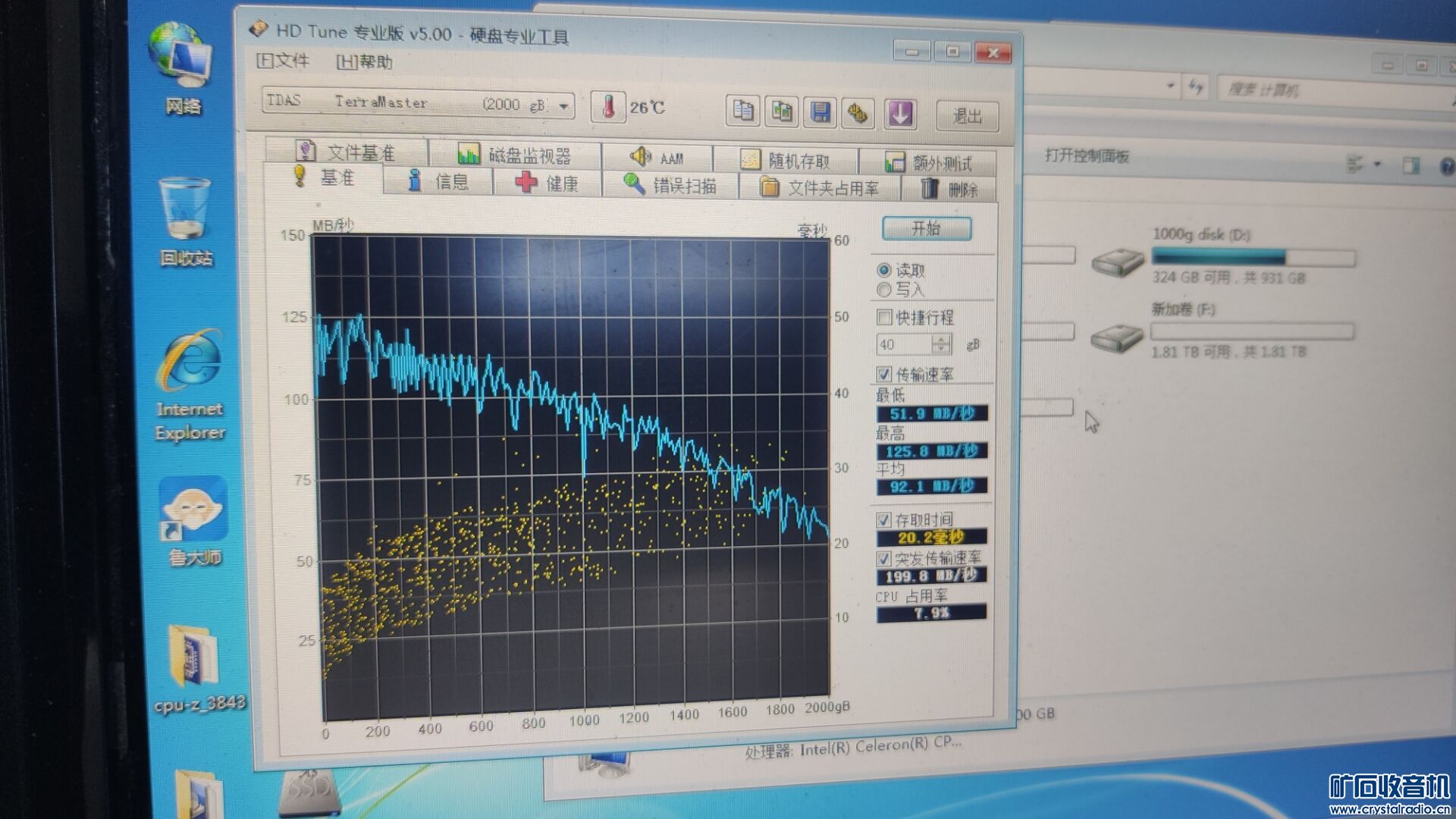This screenshot has width=1456, height=819.
Task: Switch to 文件基准 tab
Action: (x=347, y=152)
